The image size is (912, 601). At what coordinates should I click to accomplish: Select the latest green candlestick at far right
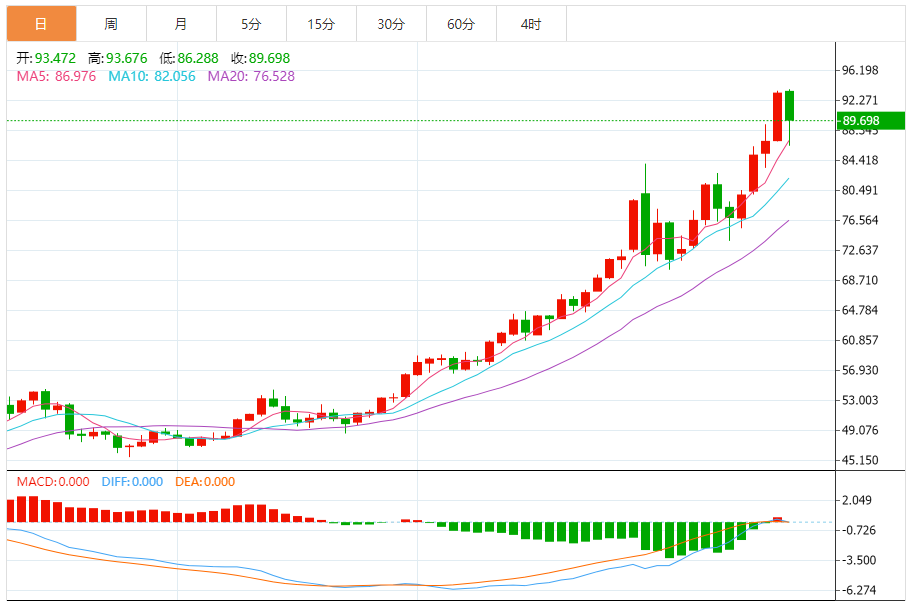coord(789,106)
